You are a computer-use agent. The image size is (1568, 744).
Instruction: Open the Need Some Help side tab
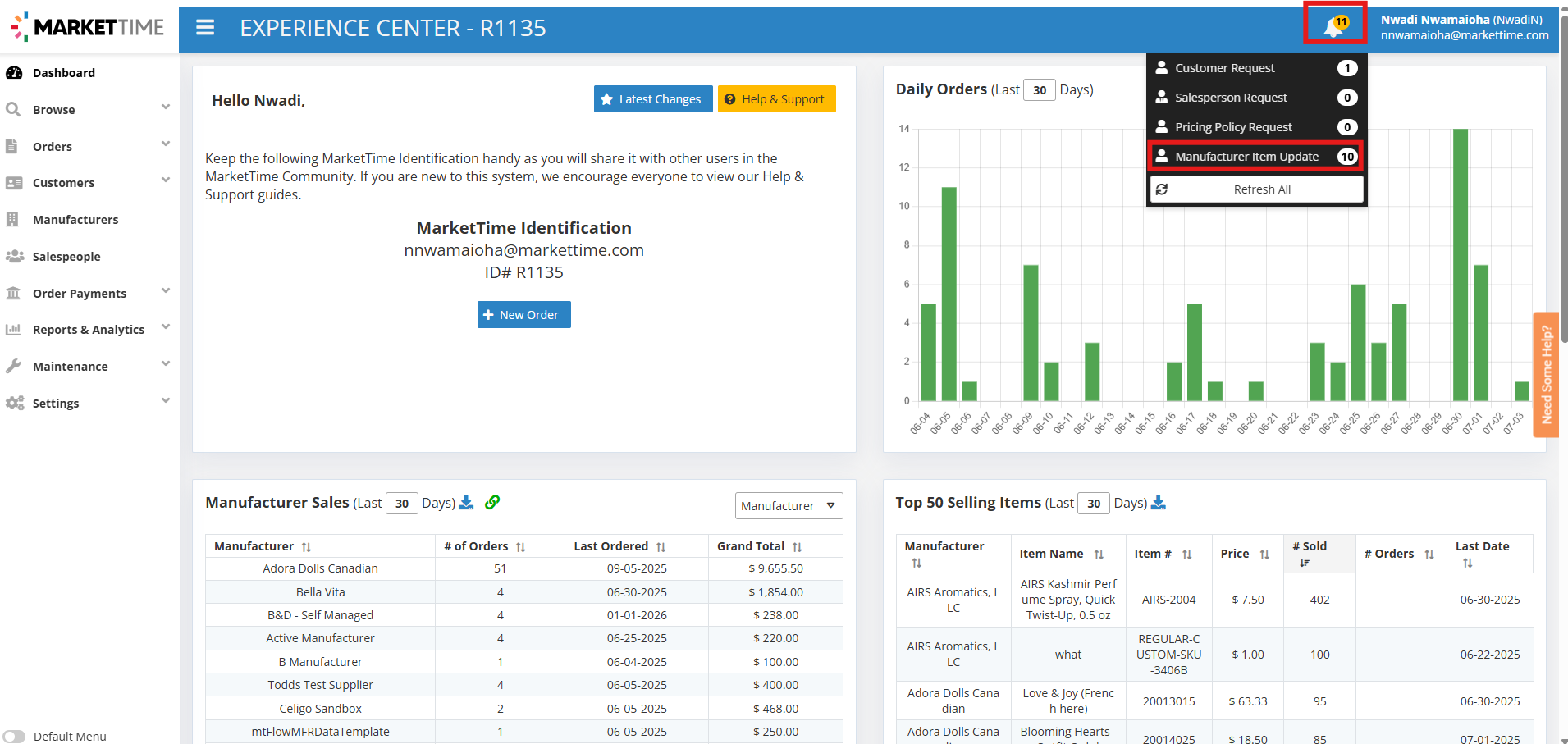[1546, 375]
